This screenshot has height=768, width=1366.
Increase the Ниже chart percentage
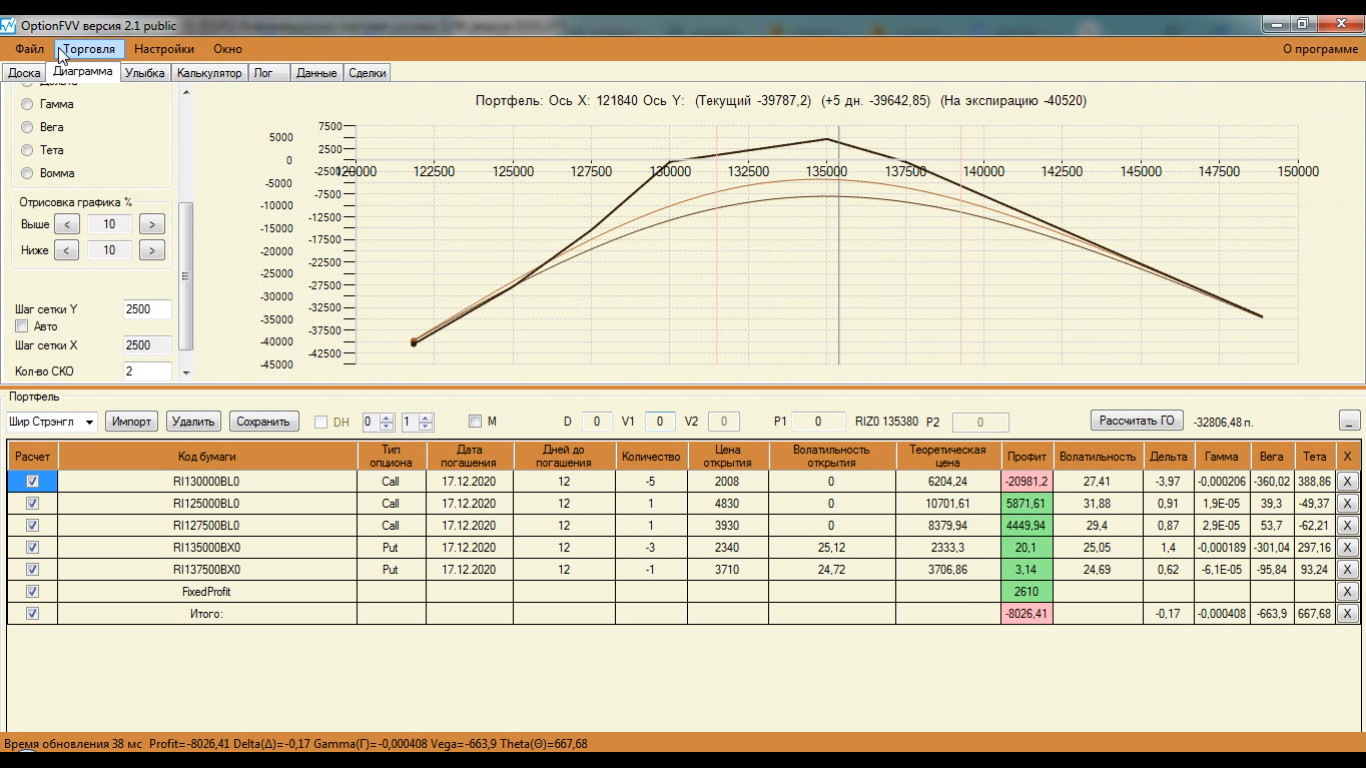(x=152, y=250)
